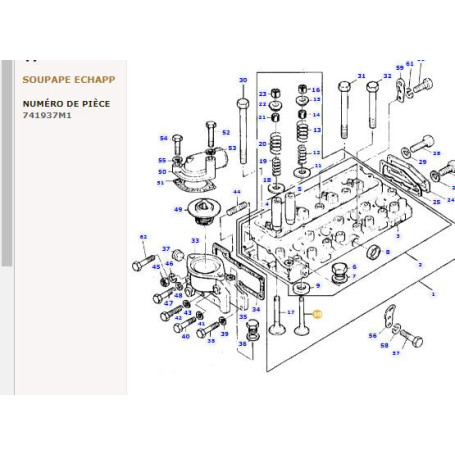
Task: Open callout 39 beneath the small washer
Action: click(225, 334)
